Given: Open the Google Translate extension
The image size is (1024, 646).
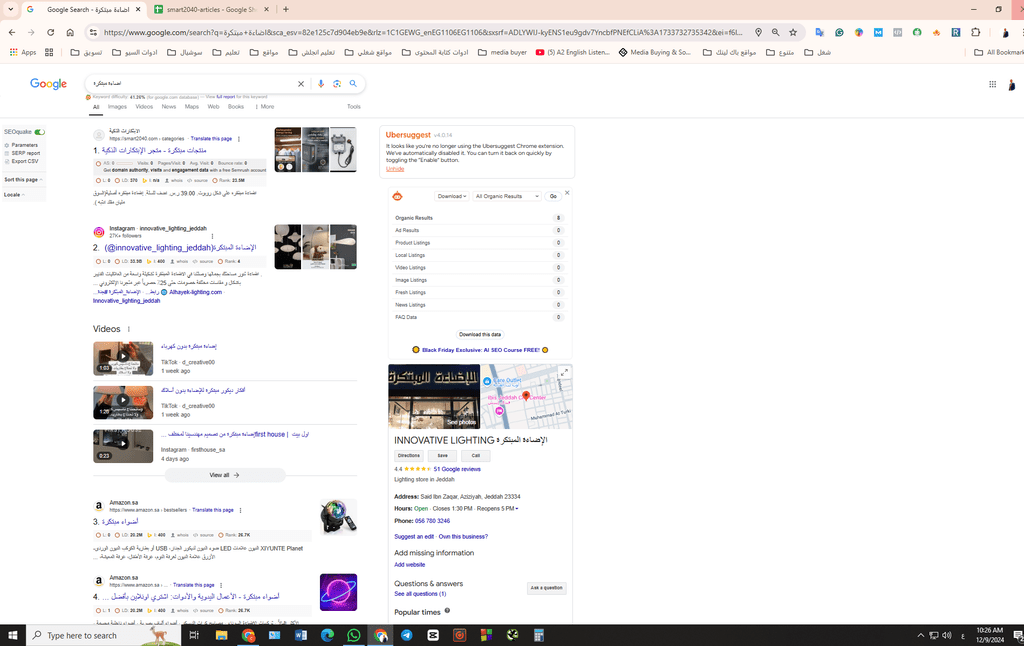Looking at the screenshot, I should click(820, 32).
